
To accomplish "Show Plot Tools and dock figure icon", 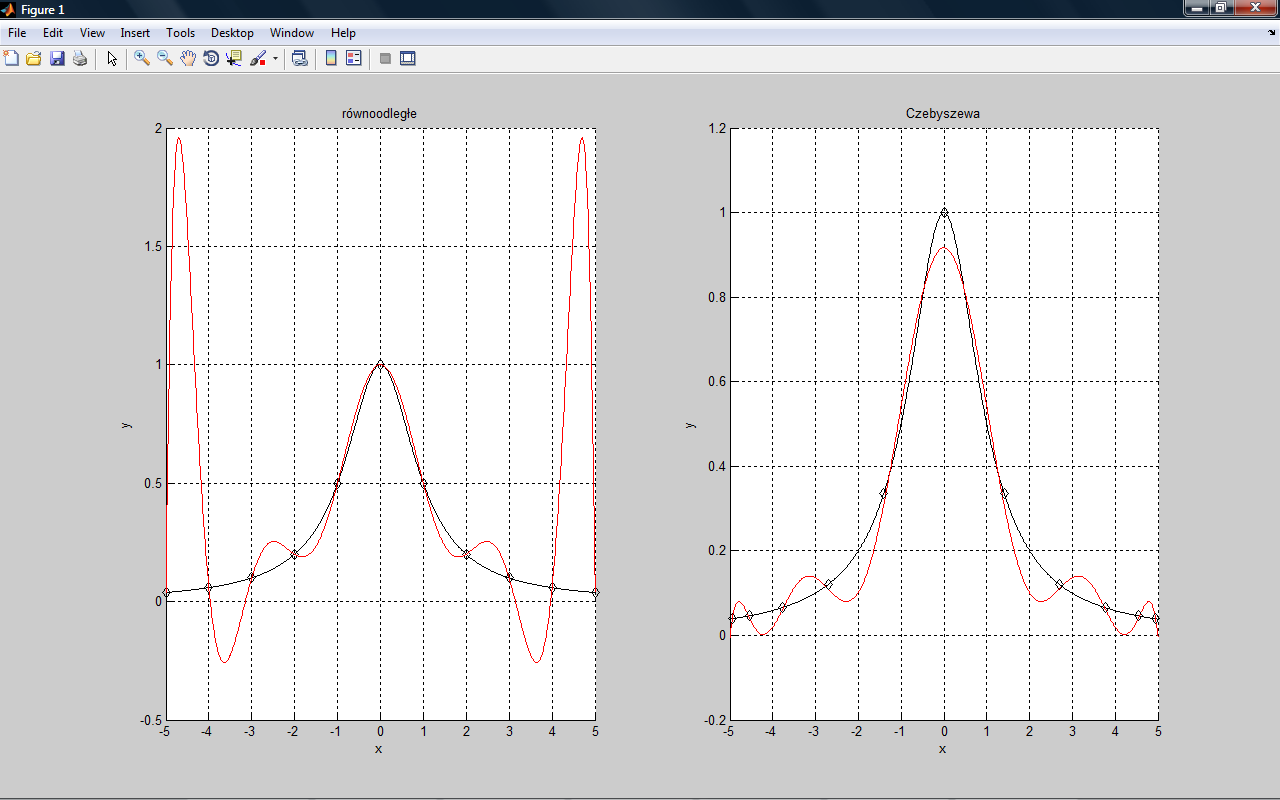I will (408, 59).
